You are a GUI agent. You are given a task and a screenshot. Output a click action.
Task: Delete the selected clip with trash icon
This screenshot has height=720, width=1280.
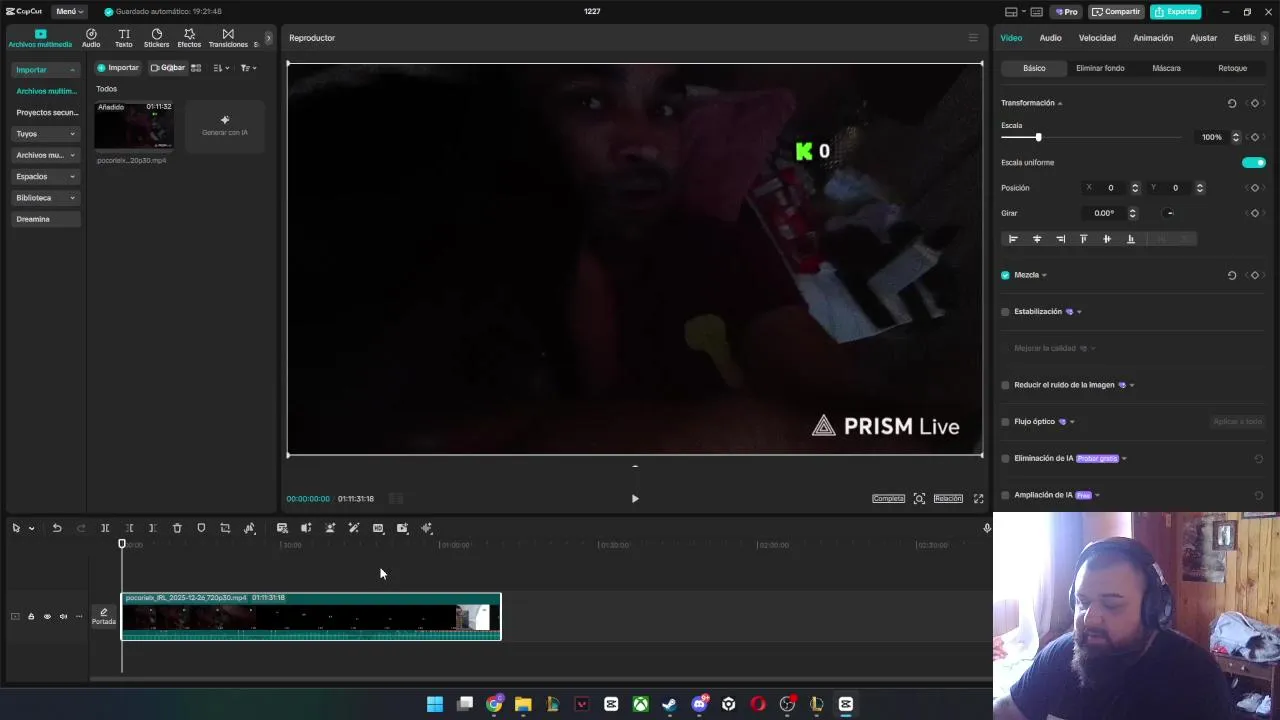177,528
